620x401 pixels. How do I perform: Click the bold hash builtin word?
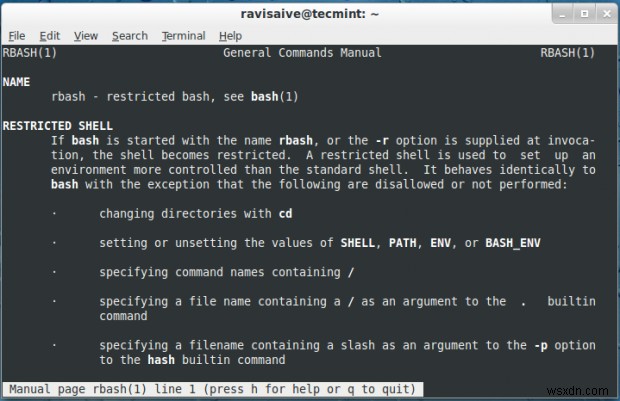pyautogui.click(x=161, y=360)
